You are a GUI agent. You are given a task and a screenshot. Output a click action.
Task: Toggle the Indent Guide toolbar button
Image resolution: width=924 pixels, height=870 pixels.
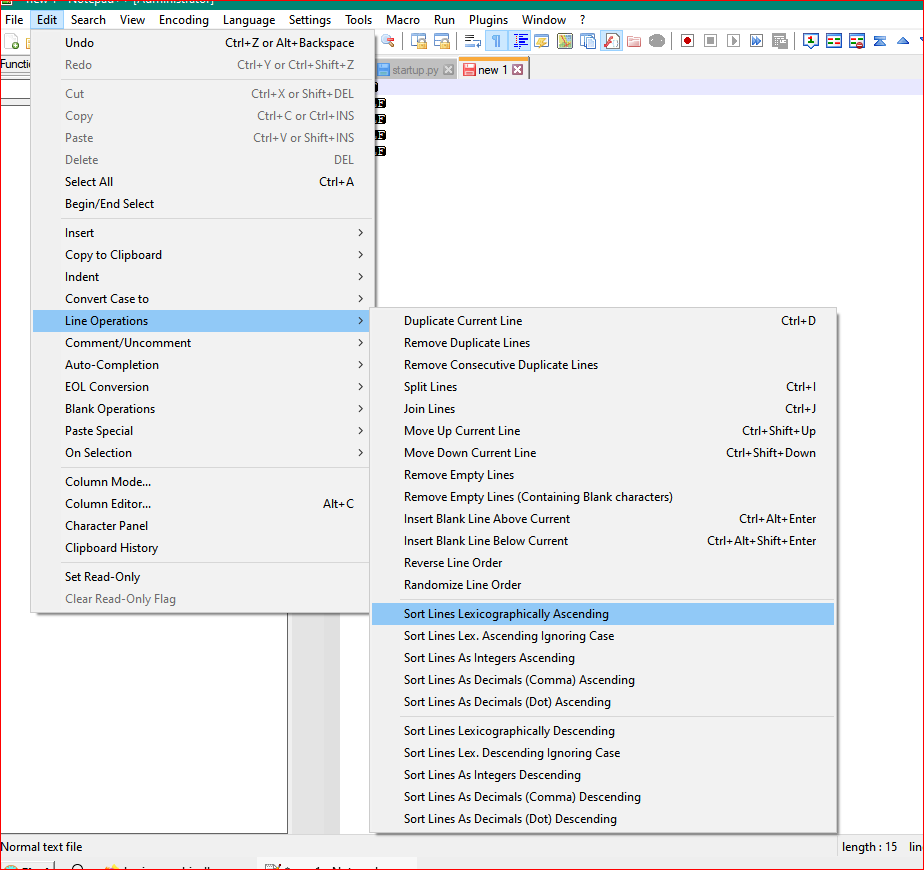coord(520,41)
